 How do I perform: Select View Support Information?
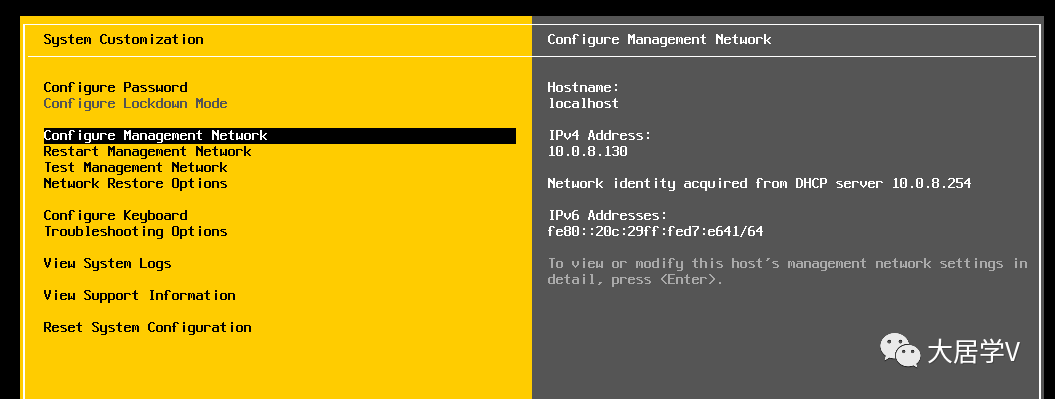139,295
